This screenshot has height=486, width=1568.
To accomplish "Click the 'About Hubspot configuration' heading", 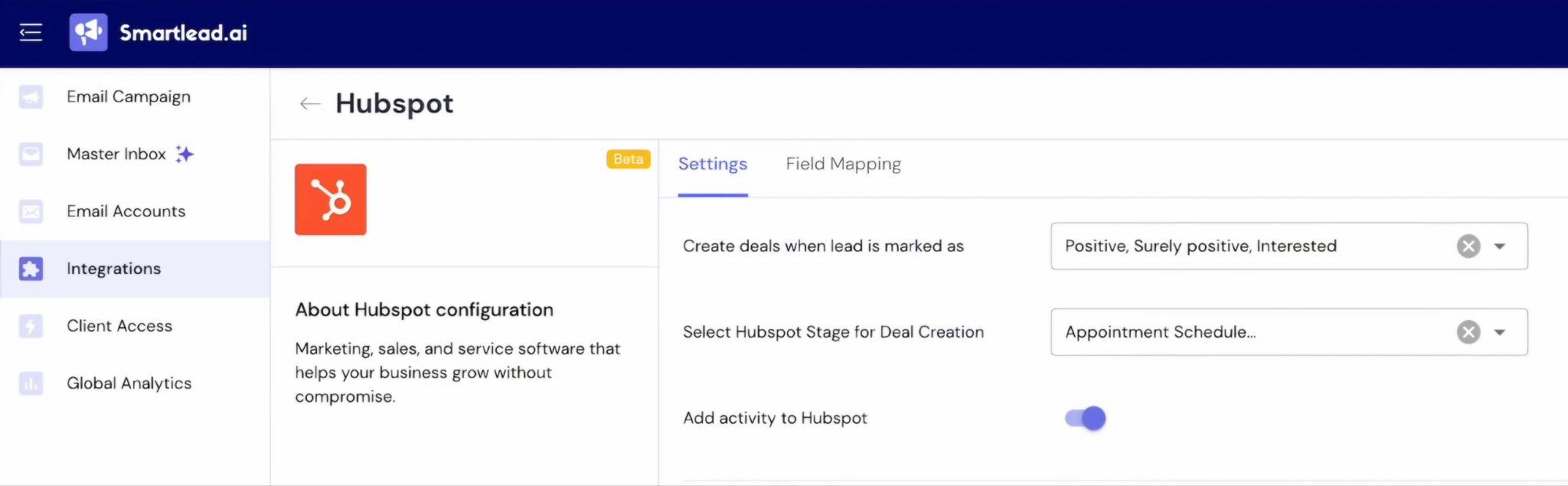I will (424, 310).
